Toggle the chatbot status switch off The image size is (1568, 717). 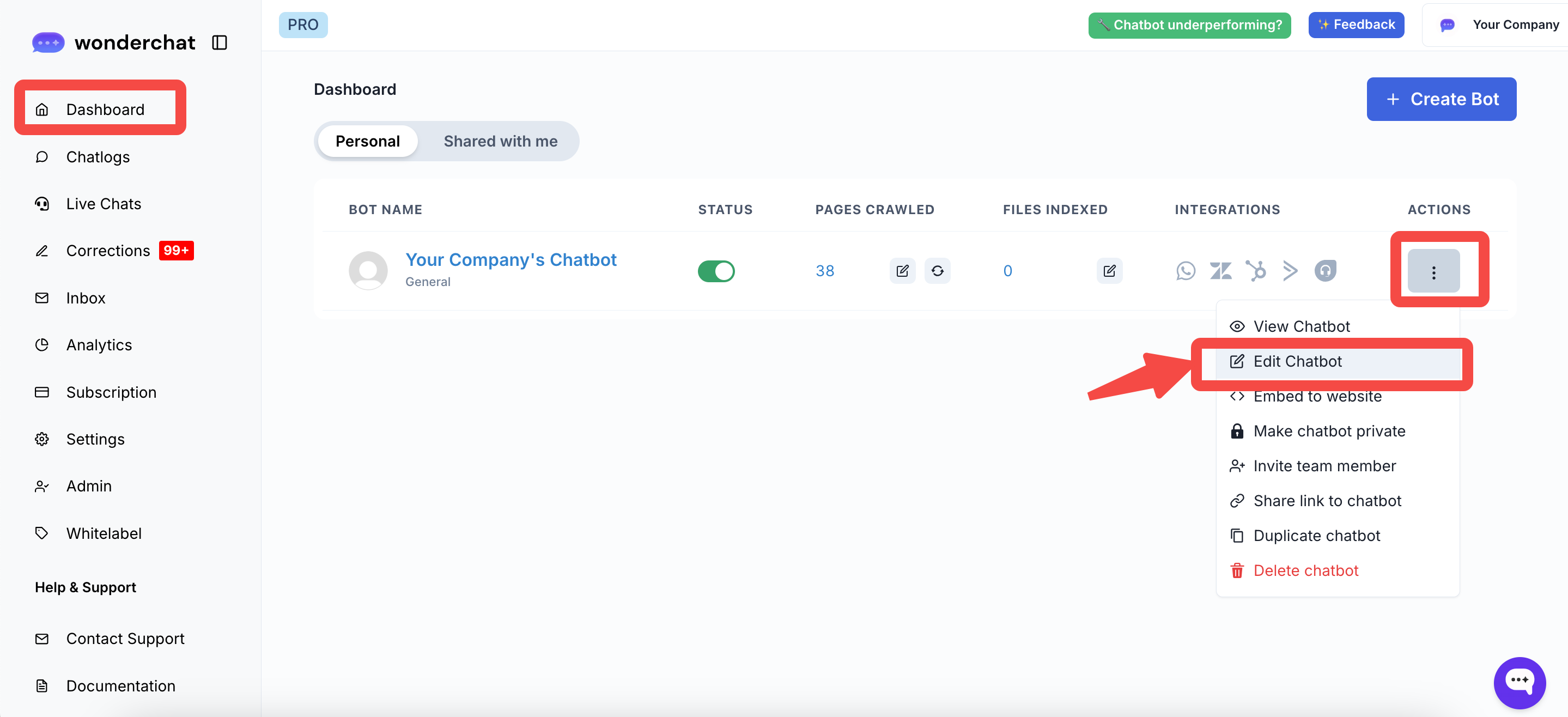point(716,271)
